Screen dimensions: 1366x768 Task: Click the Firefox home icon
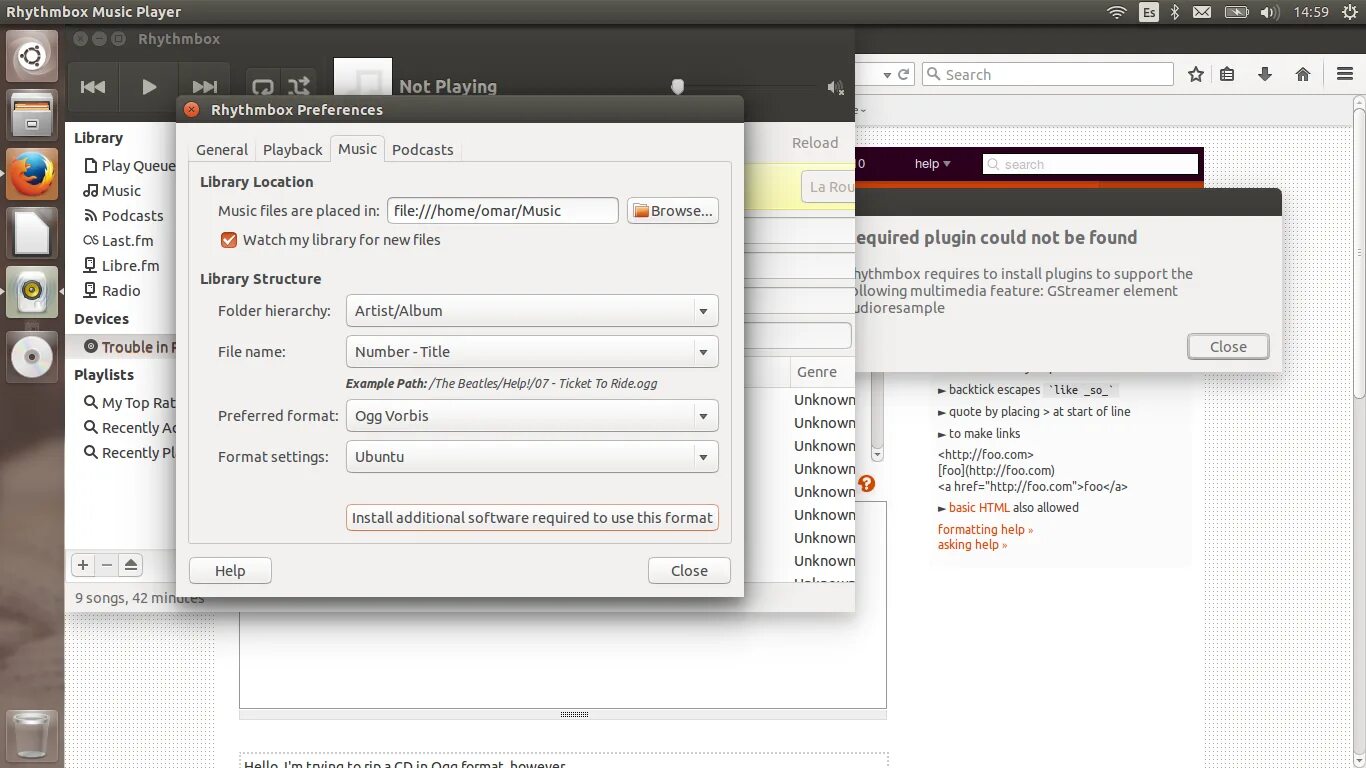point(1303,75)
